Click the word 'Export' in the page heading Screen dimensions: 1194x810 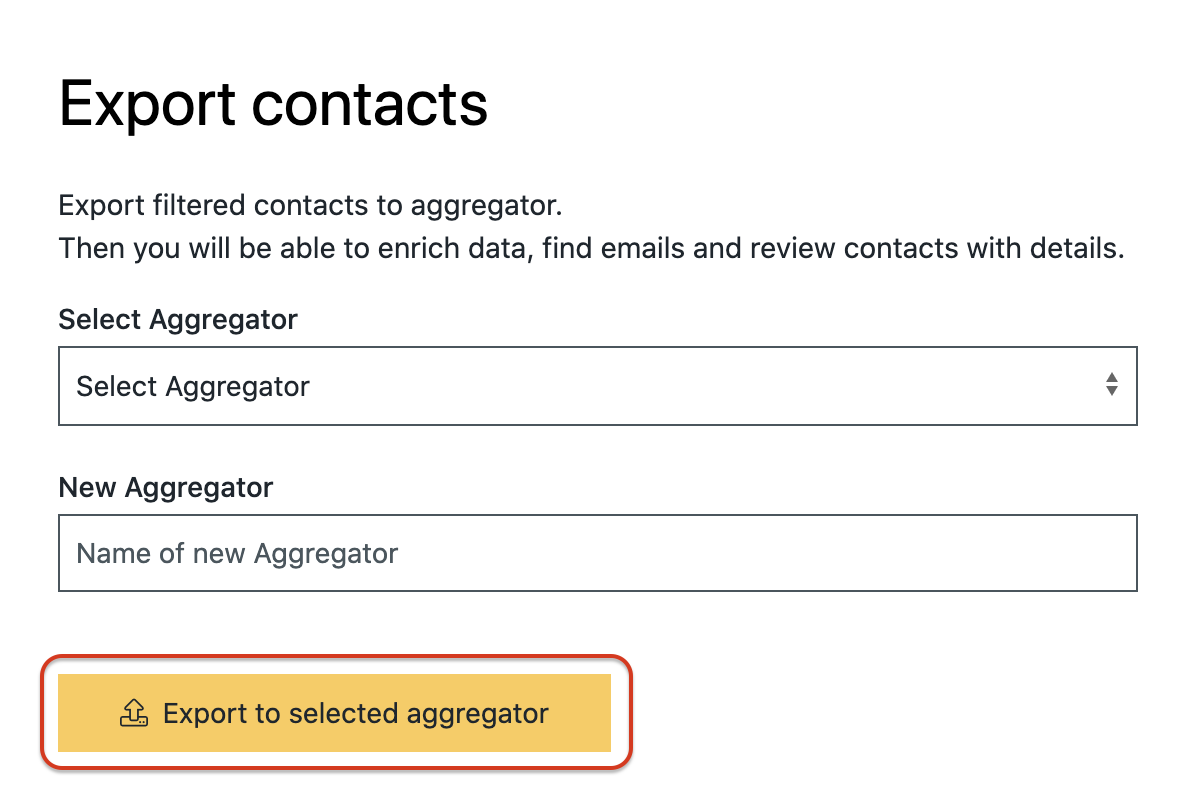148,103
